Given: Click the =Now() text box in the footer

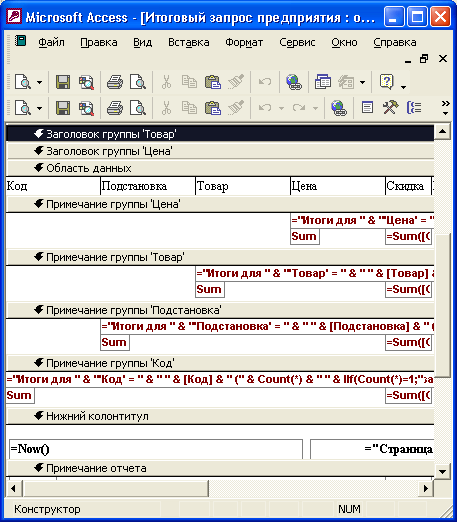Looking at the screenshot, I should [x=156, y=449].
